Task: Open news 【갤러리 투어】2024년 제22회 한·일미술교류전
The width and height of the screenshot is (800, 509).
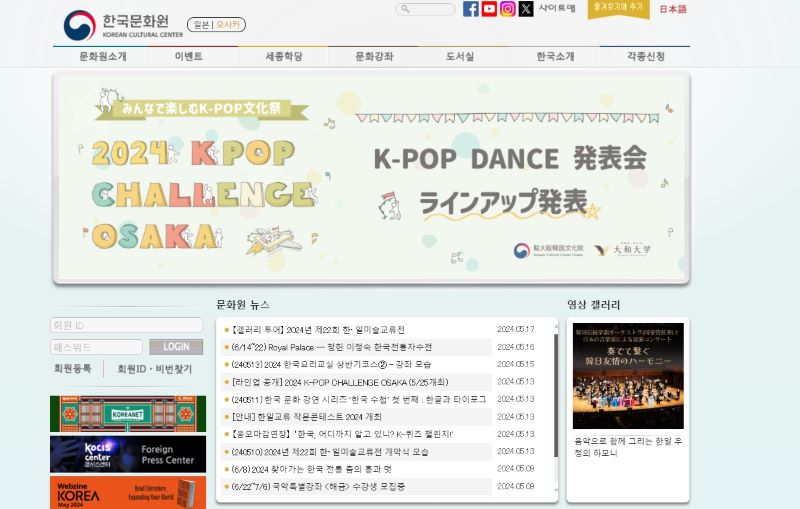Action: [x=318, y=329]
